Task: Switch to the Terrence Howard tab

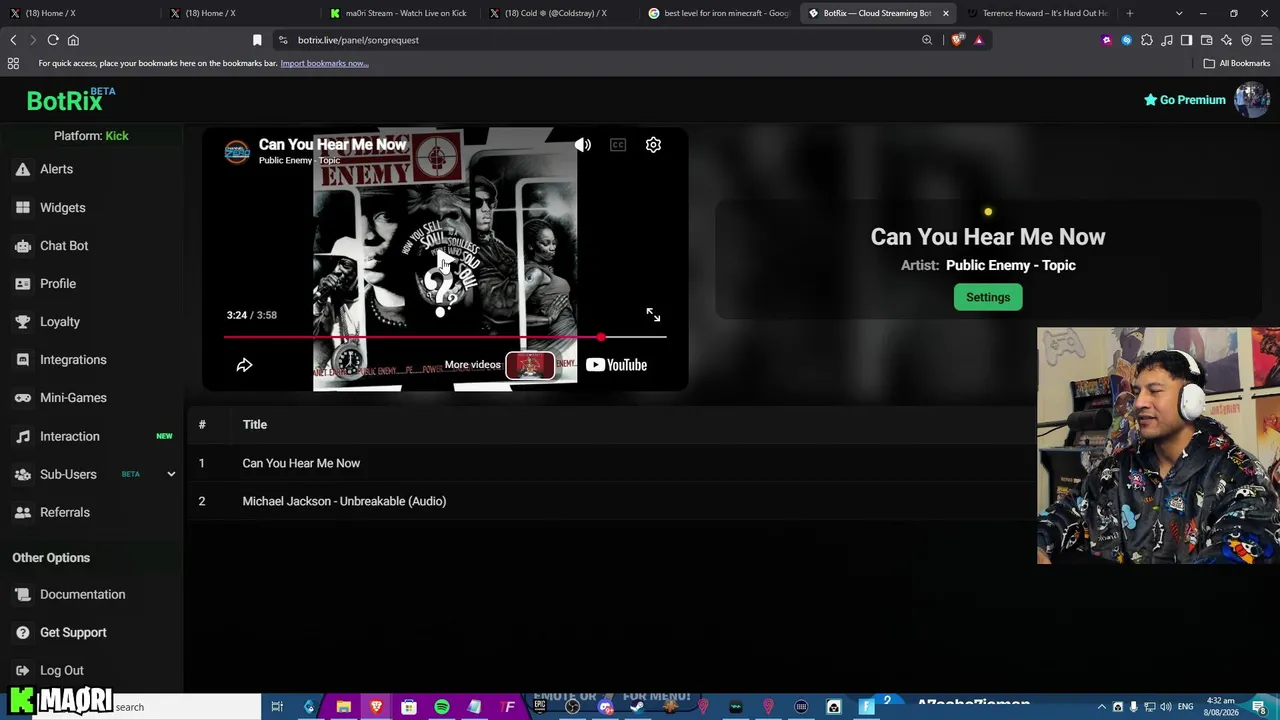Action: tap(1038, 13)
